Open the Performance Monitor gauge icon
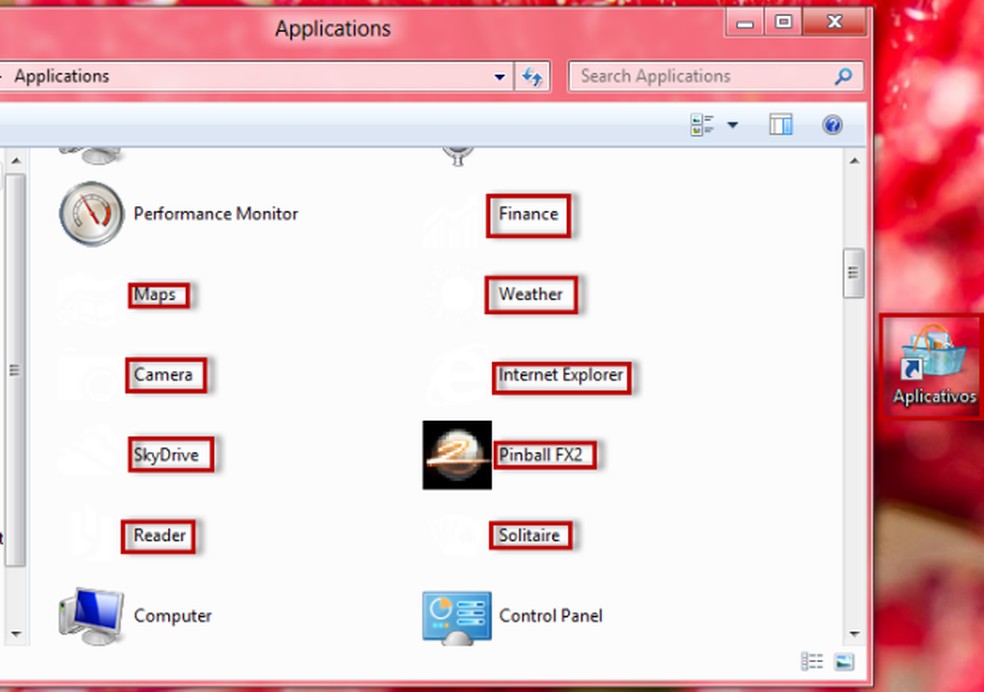This screenshot has width=984, height=692. (x=92, y=214)
